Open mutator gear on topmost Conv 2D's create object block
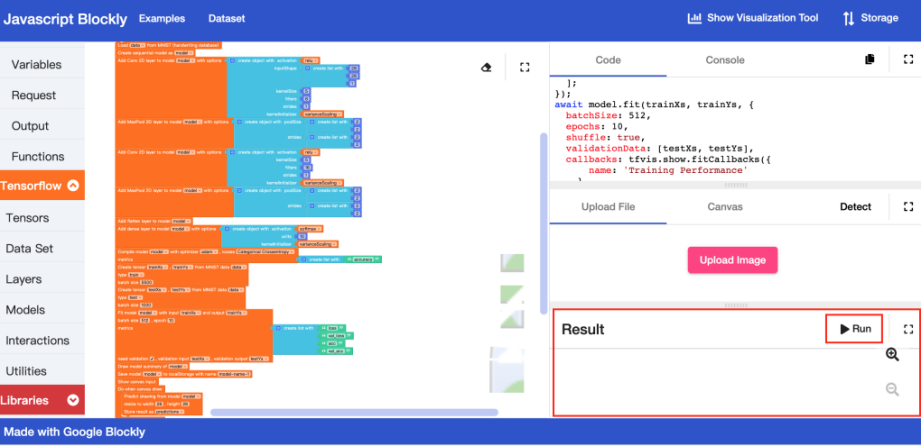The width and height of the screenshot is (921, 446). click(232, 61)
